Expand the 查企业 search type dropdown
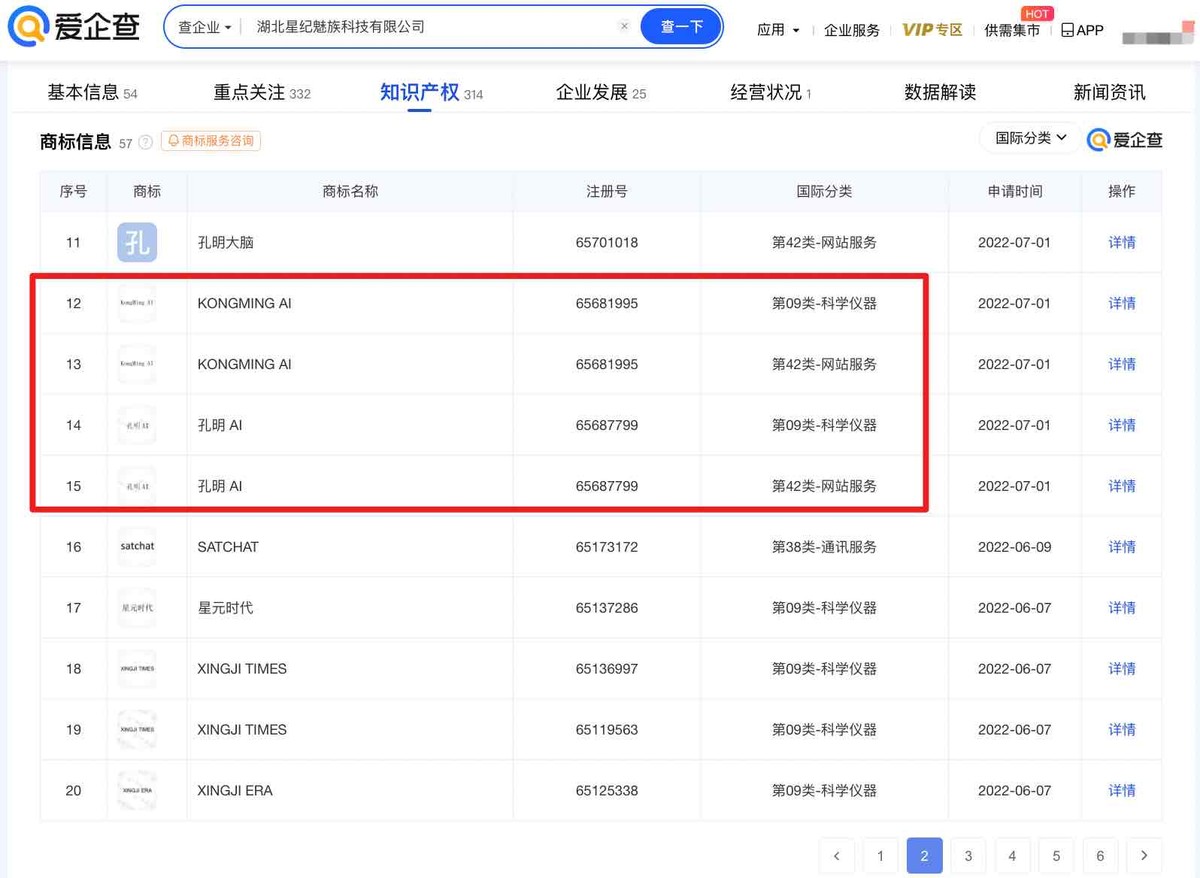The width and height of the screenshot is (1200, 878). (204, 27)
